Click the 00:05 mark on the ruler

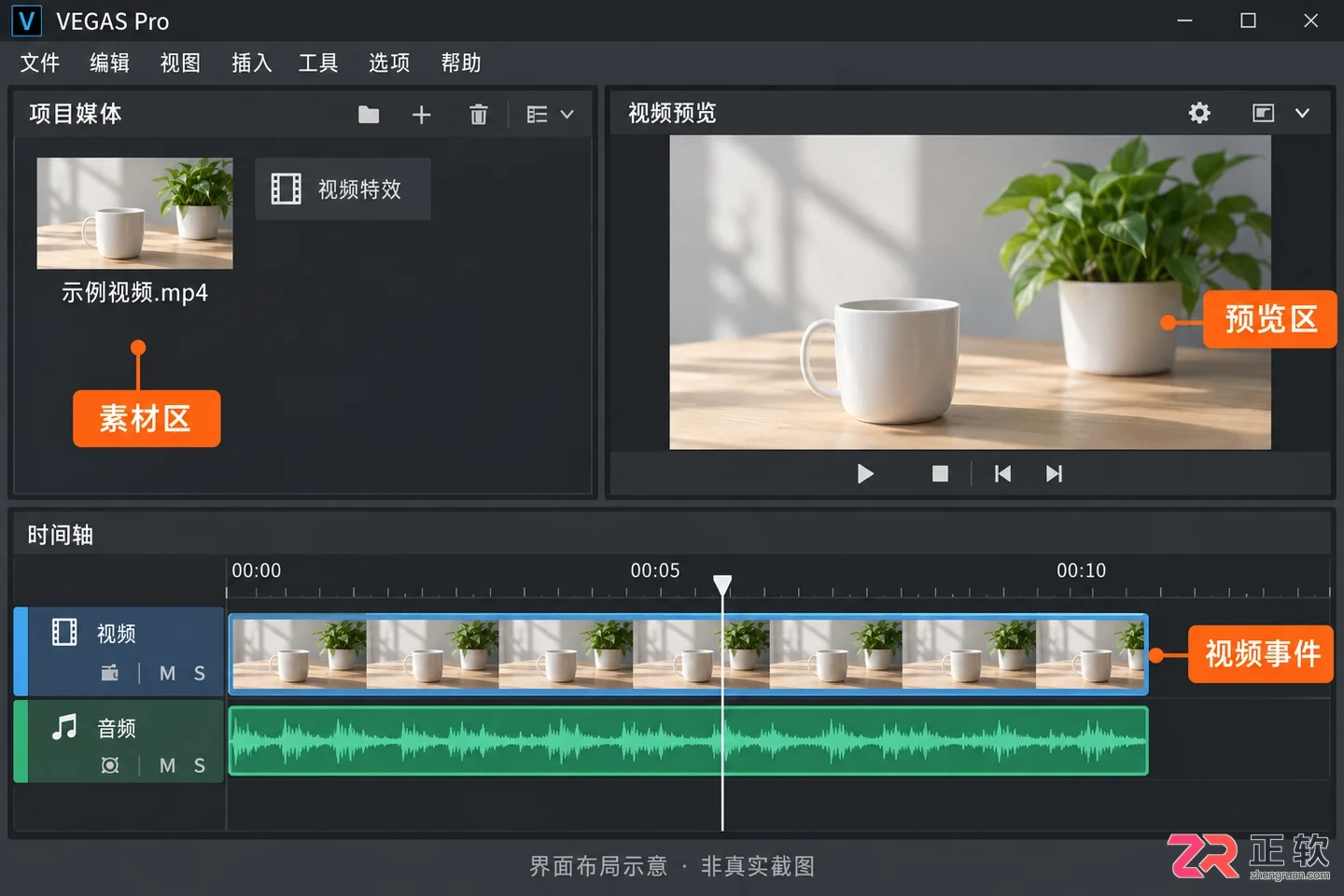(655, 570)
